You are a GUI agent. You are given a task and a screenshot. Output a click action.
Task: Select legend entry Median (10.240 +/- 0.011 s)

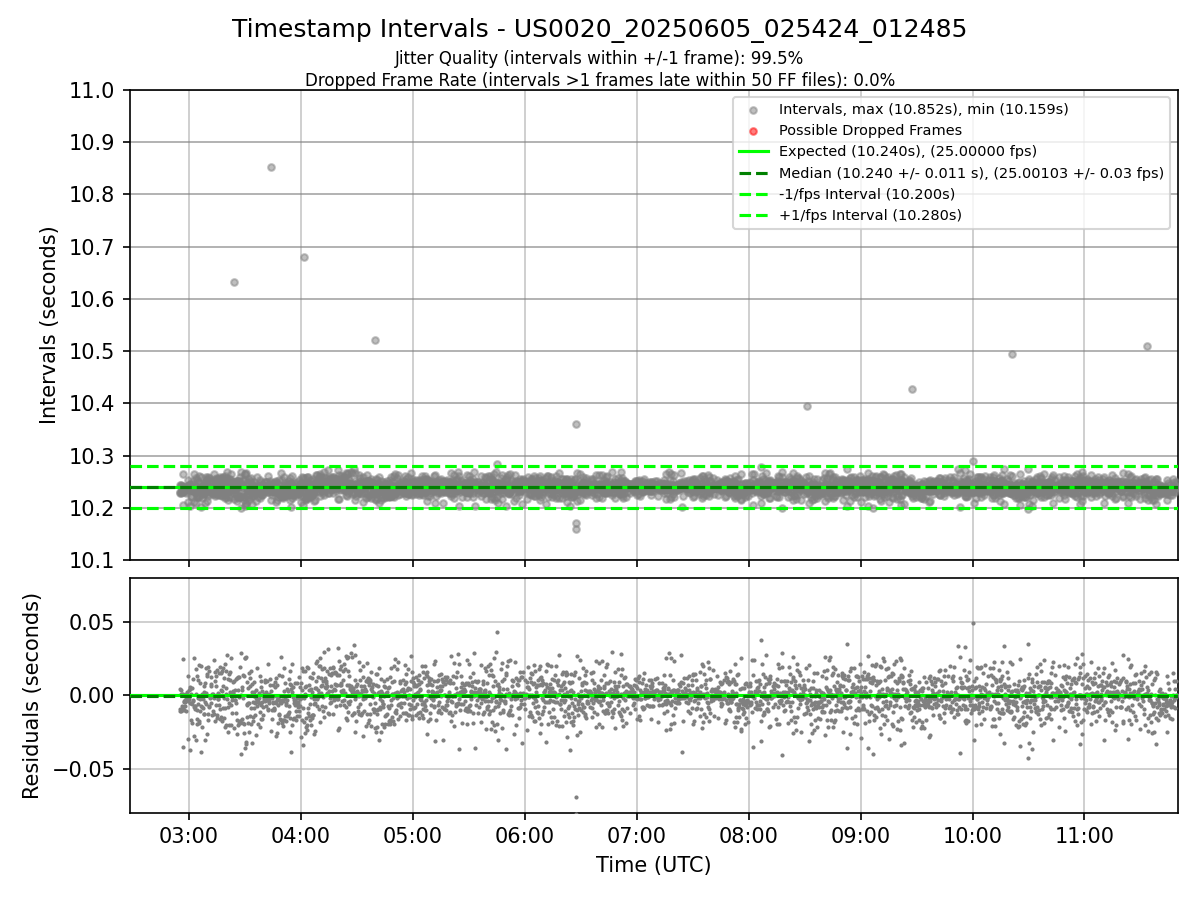pyautogui.click(x=971, y=172)
